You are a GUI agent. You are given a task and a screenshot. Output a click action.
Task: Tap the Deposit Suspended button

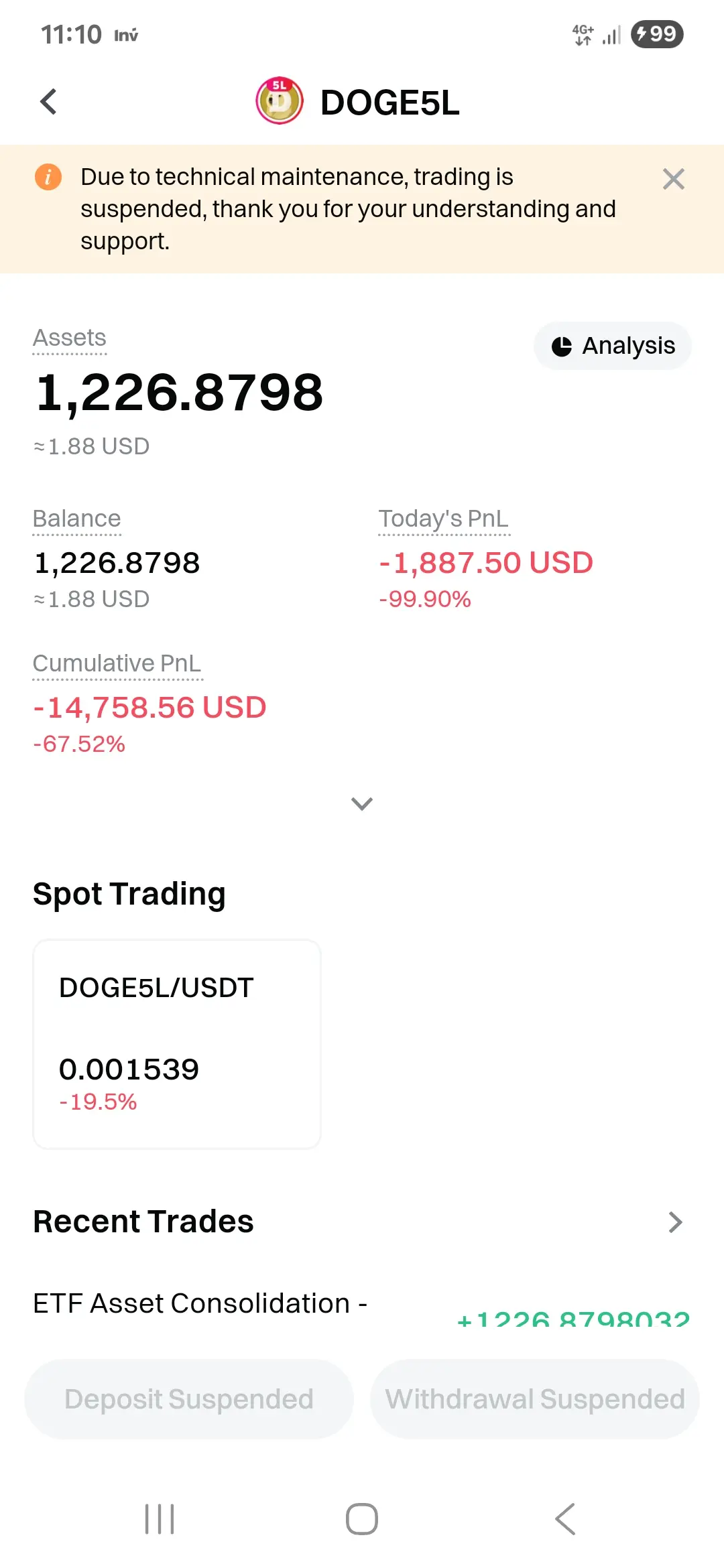[189, 1399]
